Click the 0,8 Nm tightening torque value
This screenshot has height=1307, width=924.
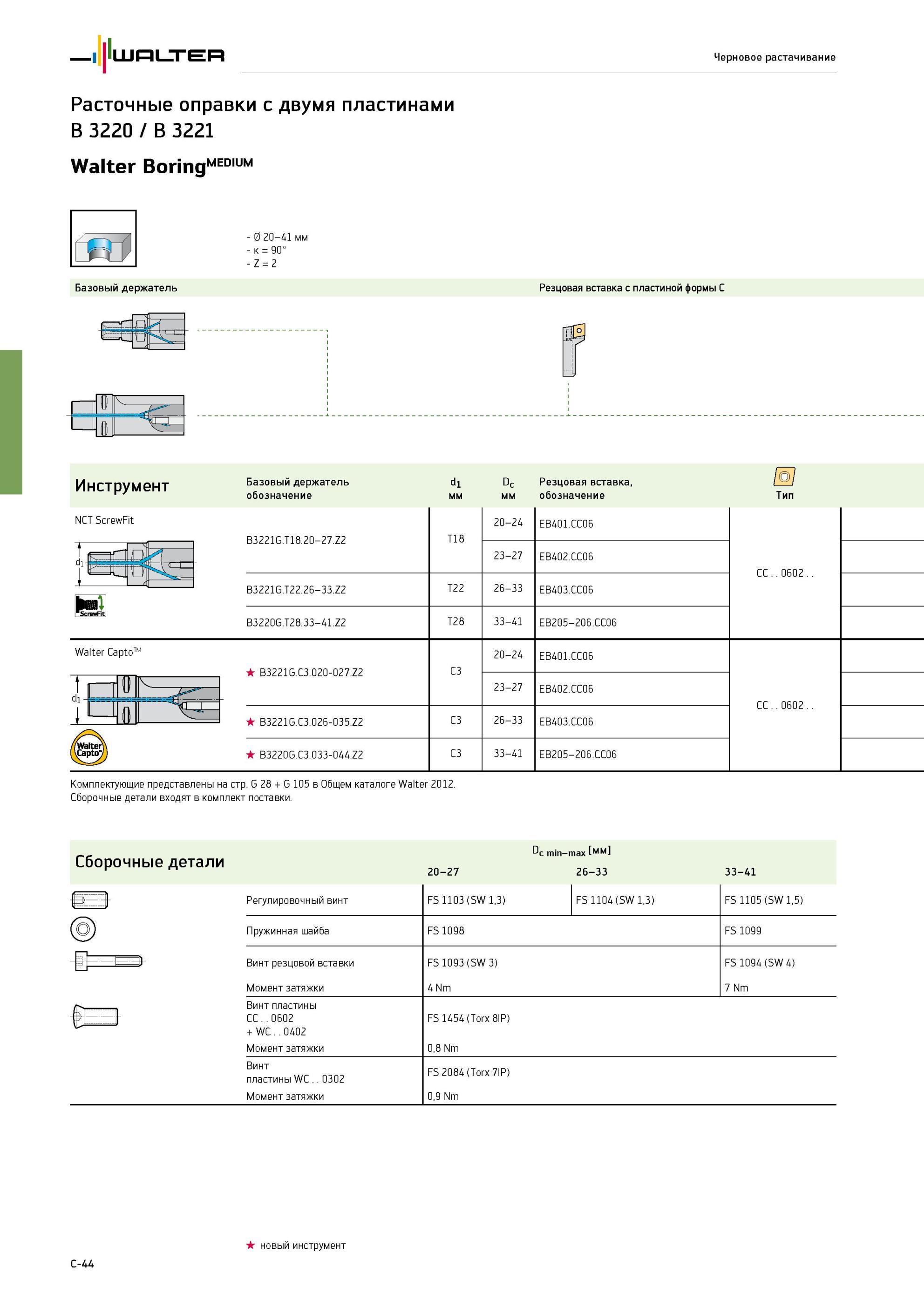click(x=443, y=1048)
